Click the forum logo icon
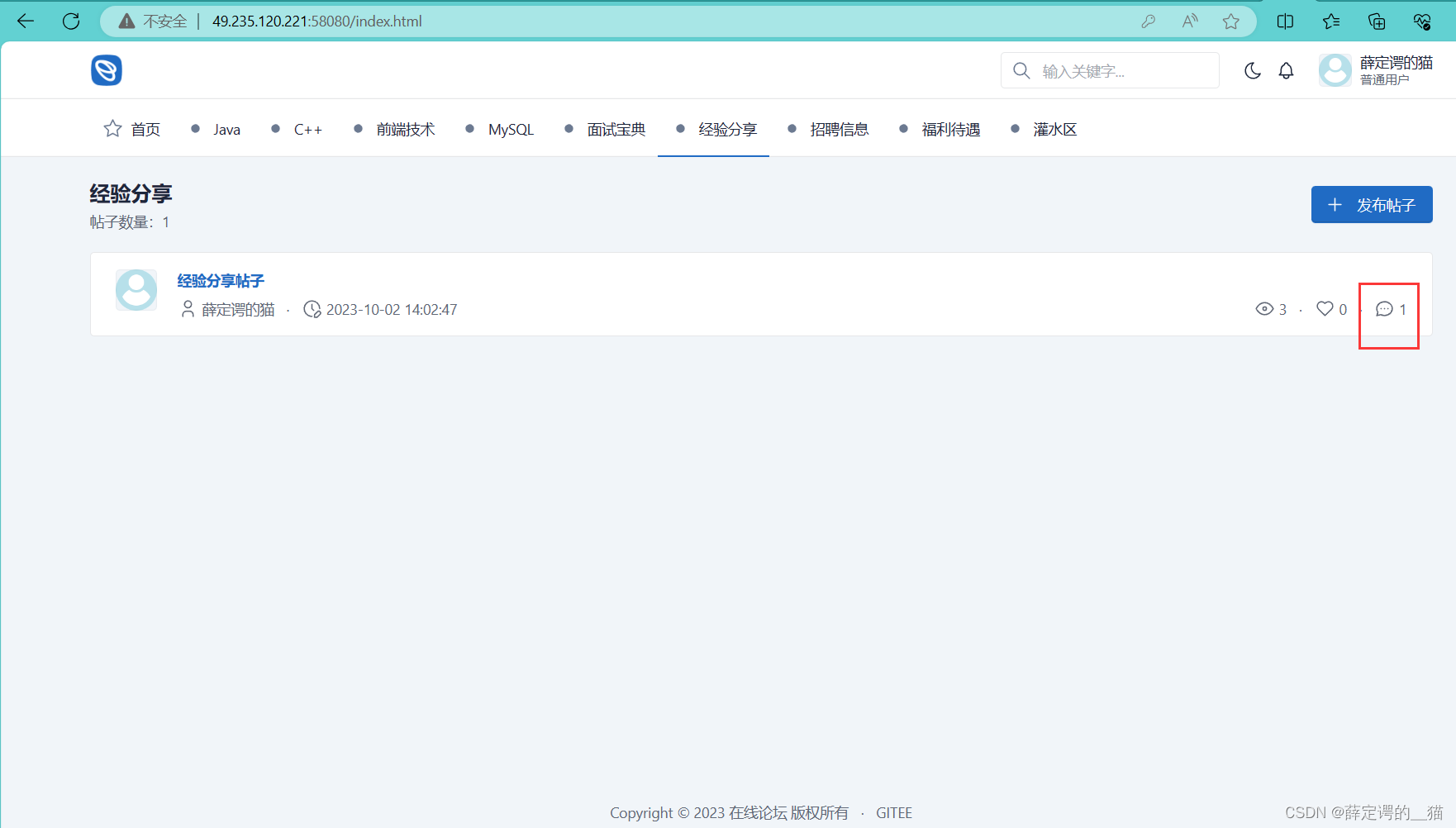Image resolution: width=1456 pixels, height=828 pixels. pyautogui.click(x=107, y=70)
